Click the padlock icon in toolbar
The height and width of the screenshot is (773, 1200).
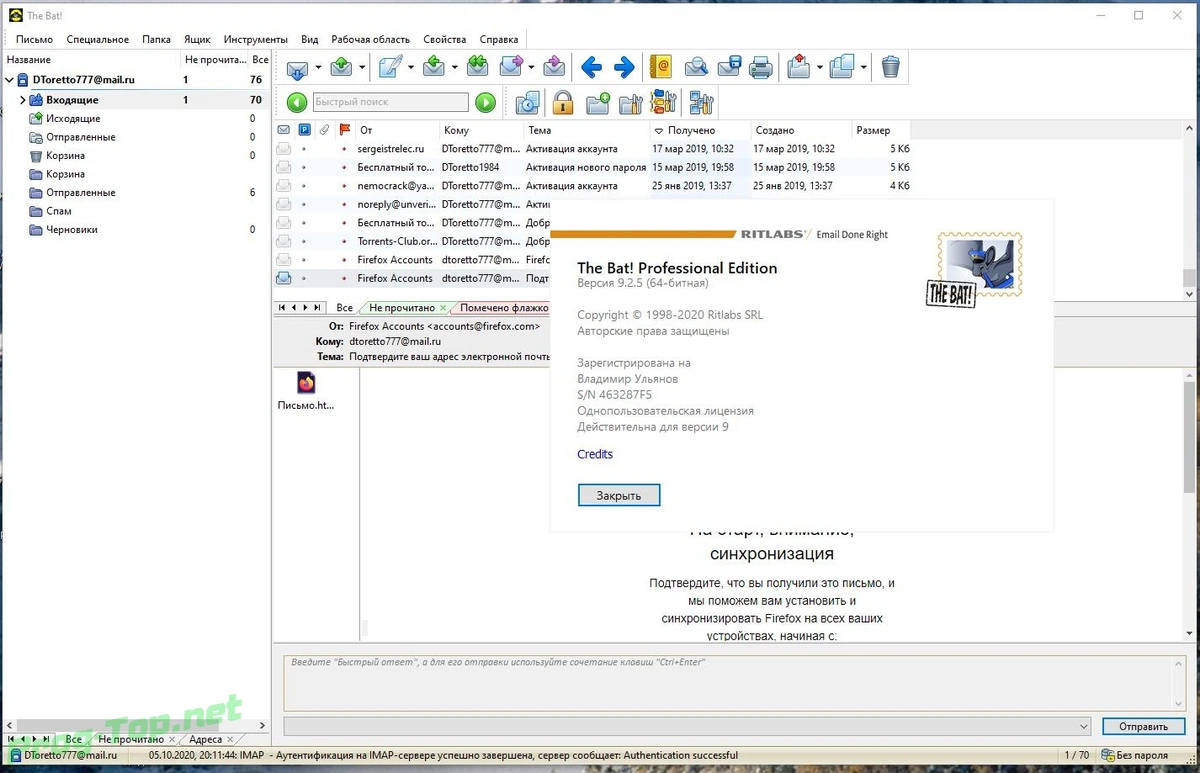563,102
